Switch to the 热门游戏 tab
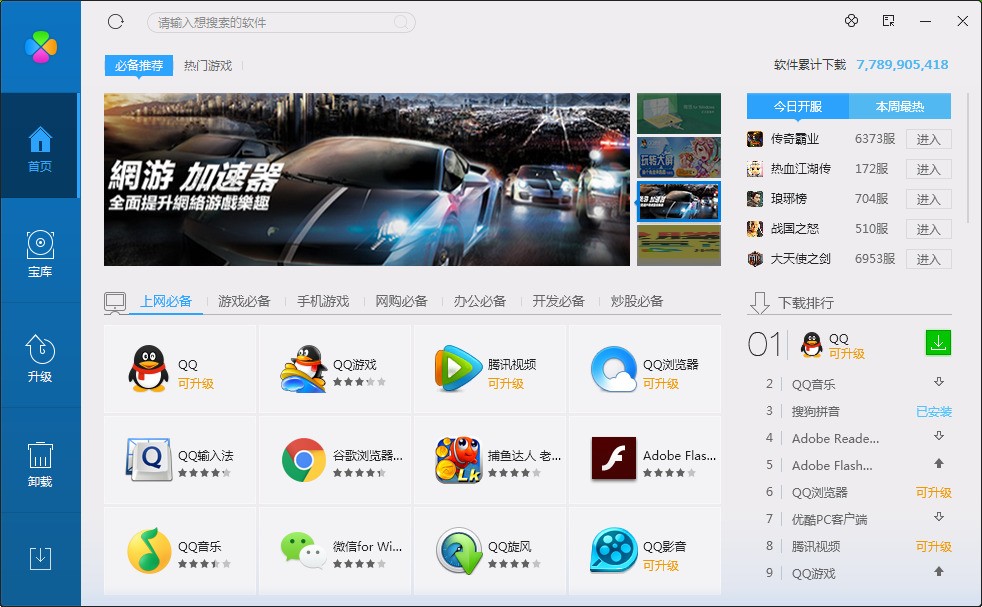982x607 pixels. (208, 65)
